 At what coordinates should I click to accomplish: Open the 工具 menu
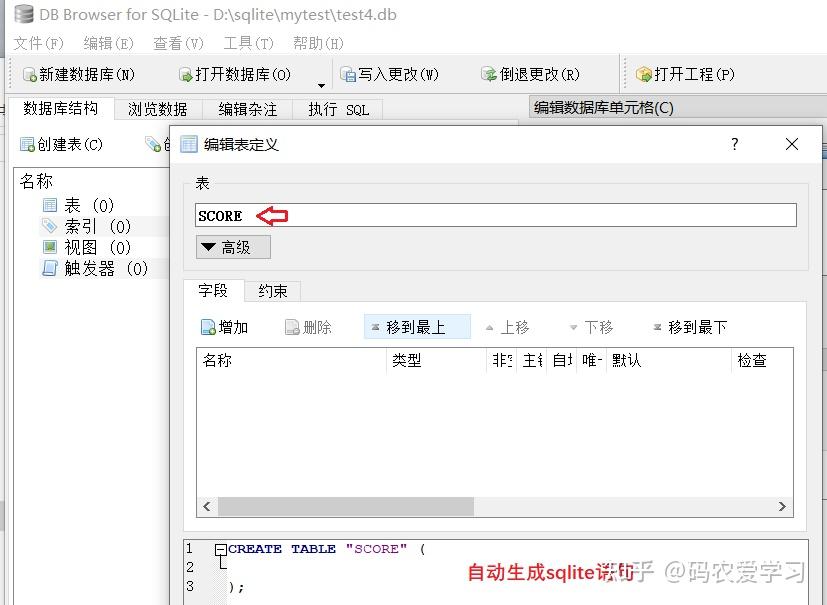(247, 43)
